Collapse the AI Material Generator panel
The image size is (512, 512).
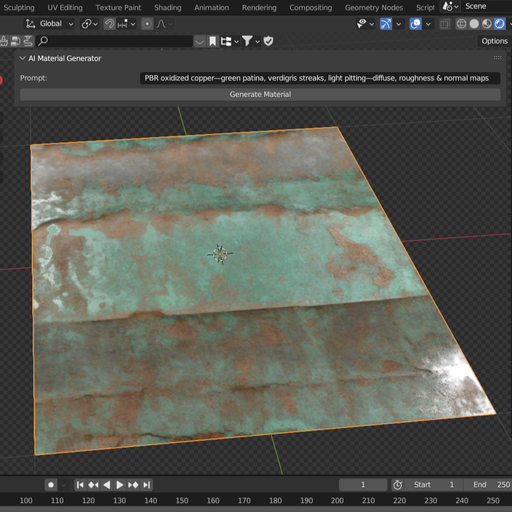click(22, 58)
